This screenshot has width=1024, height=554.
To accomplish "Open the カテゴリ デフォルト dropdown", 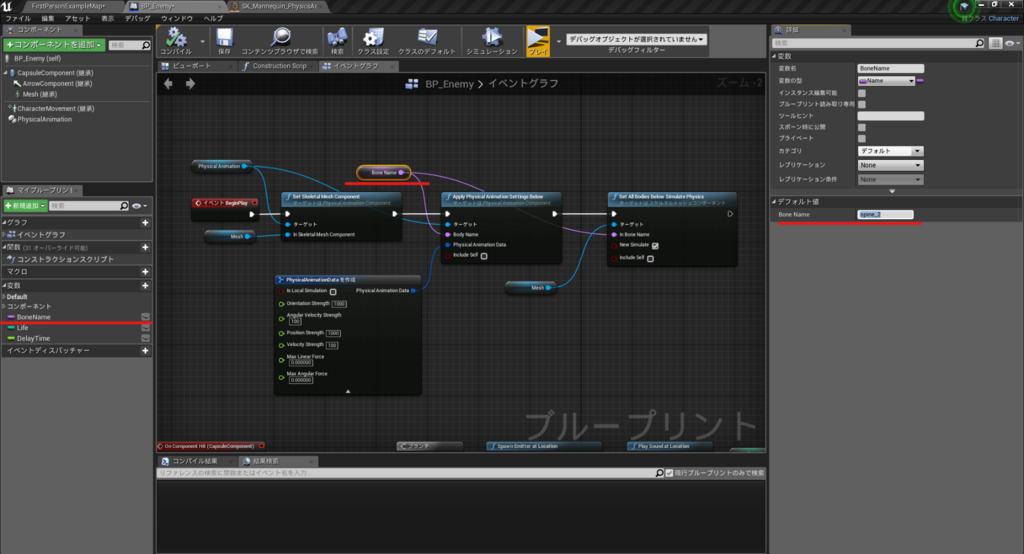I will [890, 151].
